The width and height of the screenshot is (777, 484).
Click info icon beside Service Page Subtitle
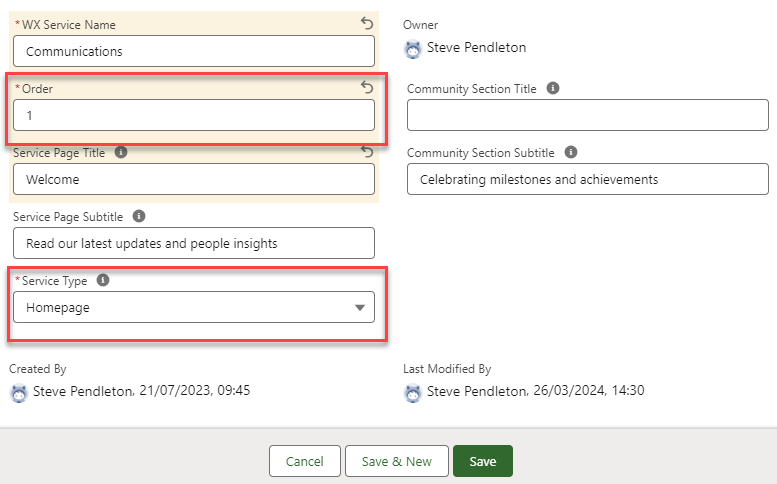point(139,216)
